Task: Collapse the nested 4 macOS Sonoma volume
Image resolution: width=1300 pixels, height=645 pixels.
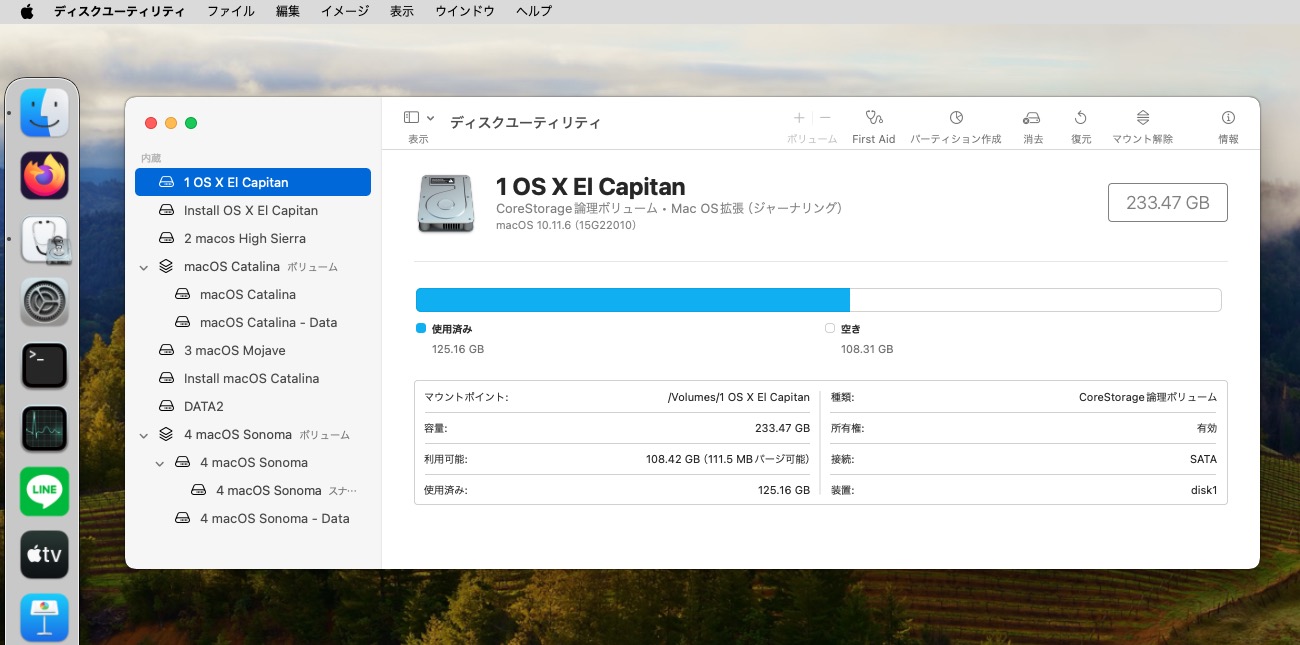Action: pyautogui.click(x=160, y=463)
